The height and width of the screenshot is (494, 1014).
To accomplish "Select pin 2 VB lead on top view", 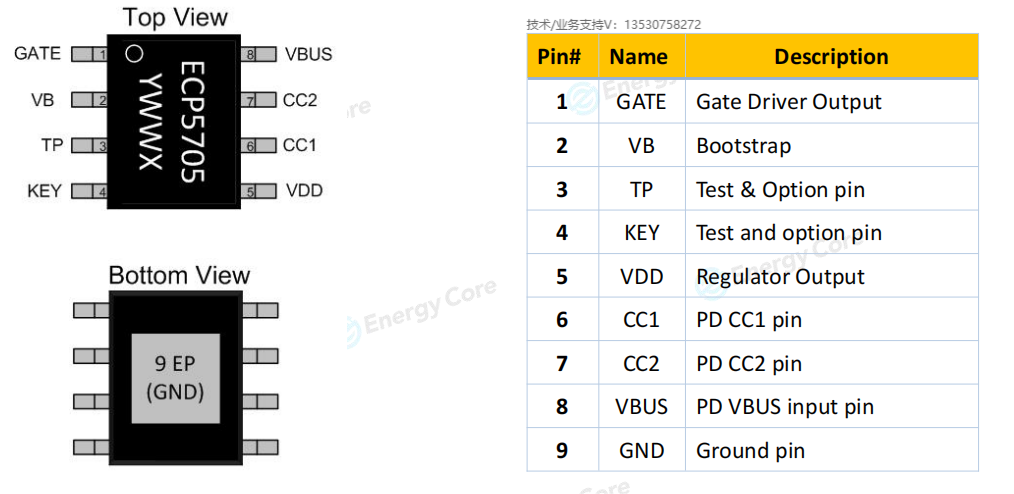I will pos(89,100).
